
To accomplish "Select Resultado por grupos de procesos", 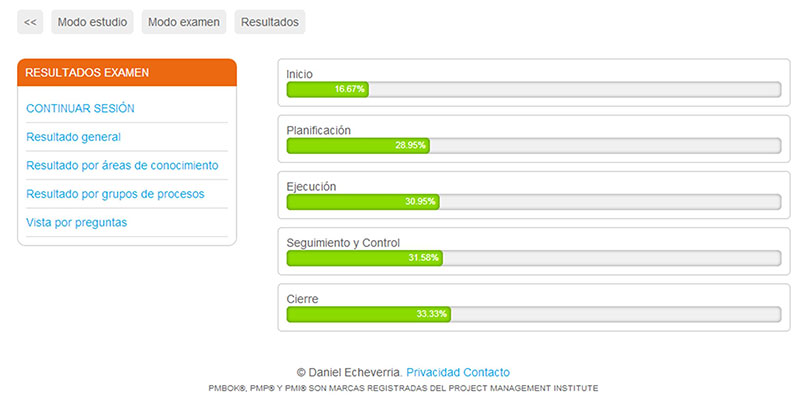I will tap(115, 194).
